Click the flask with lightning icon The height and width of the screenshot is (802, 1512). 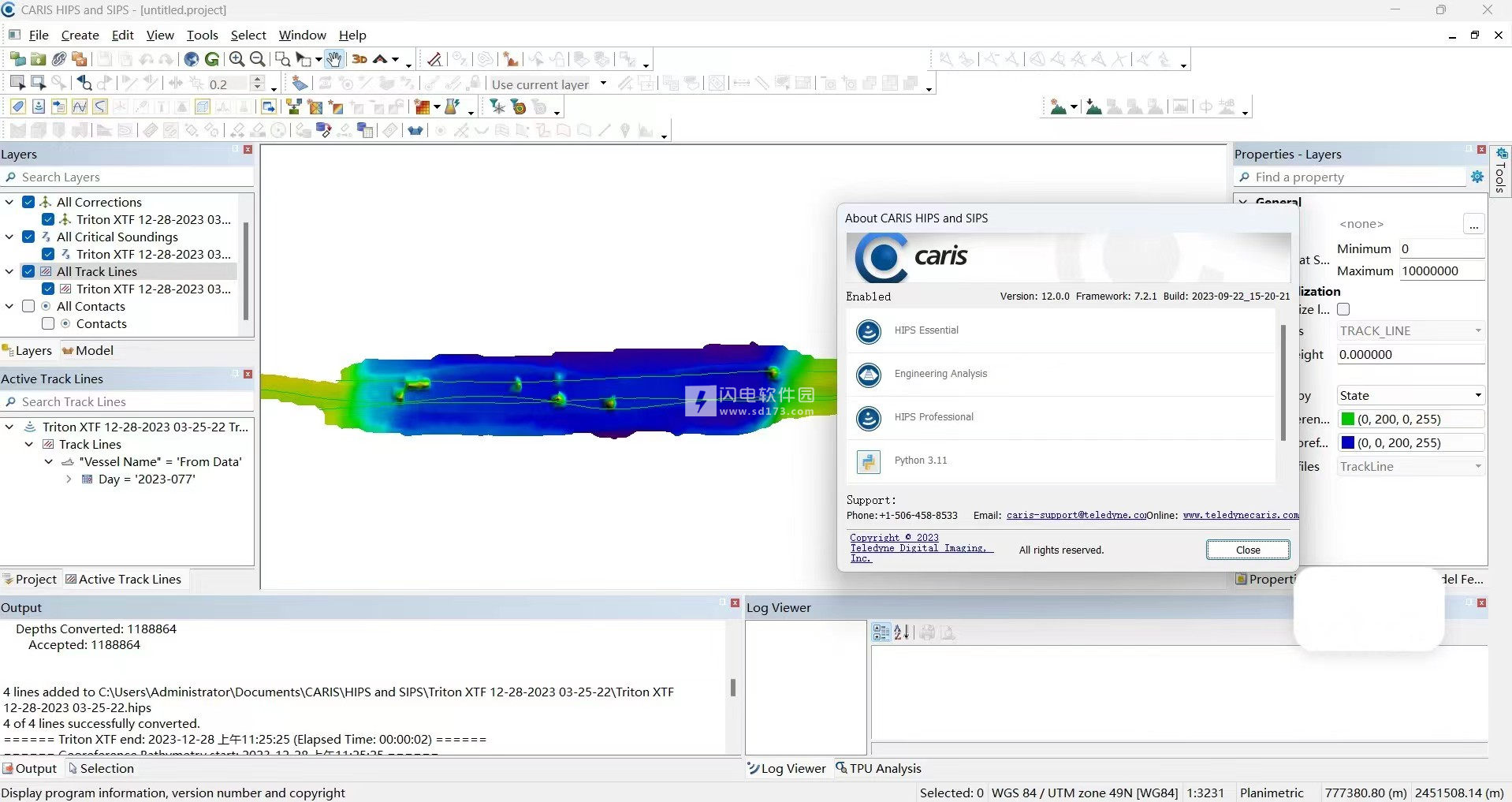(x=452, y=107)
